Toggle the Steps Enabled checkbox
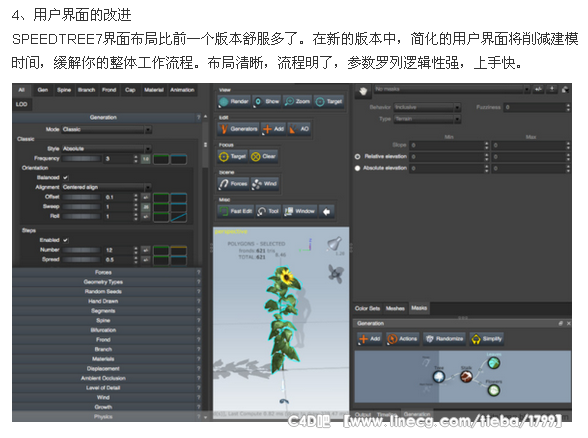588x438 pixels. pyautogui.click(x=66, y=240)
